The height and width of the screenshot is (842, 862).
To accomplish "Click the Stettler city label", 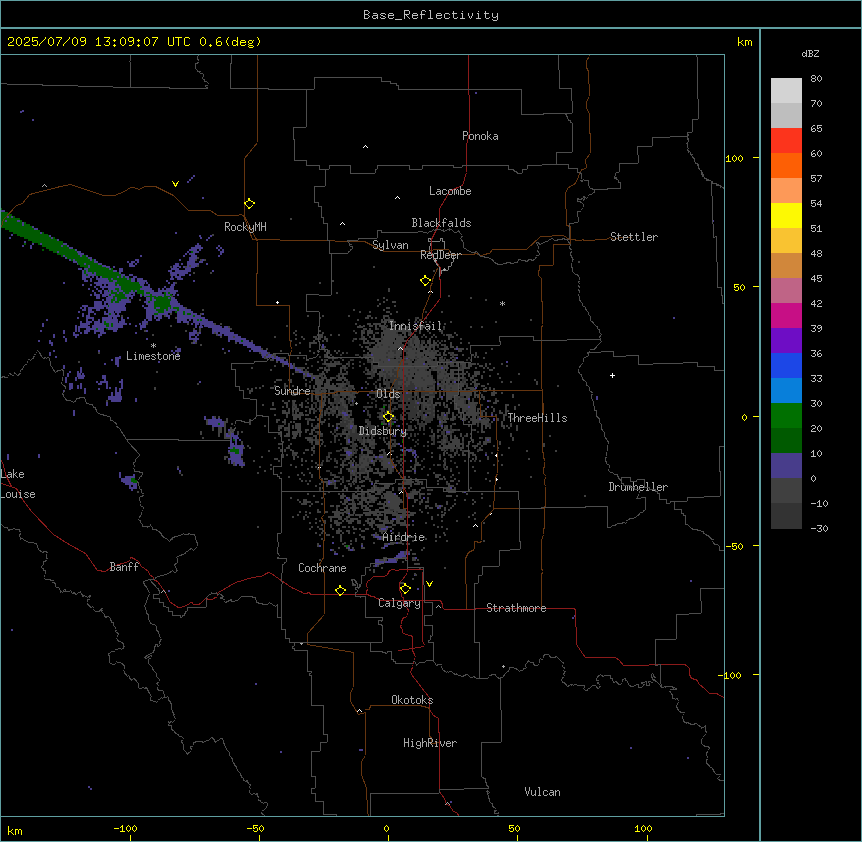I will pyautogui.click(x=634, y=237).
